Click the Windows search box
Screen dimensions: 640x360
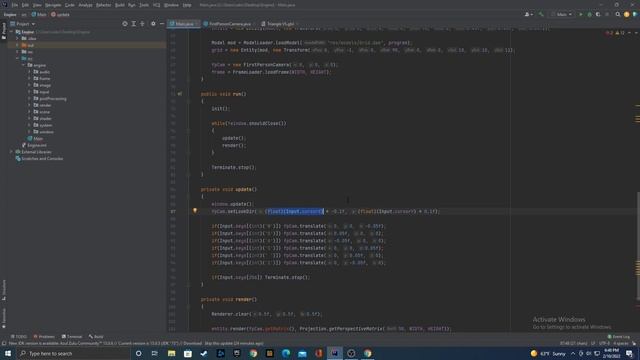coord(73,353)
